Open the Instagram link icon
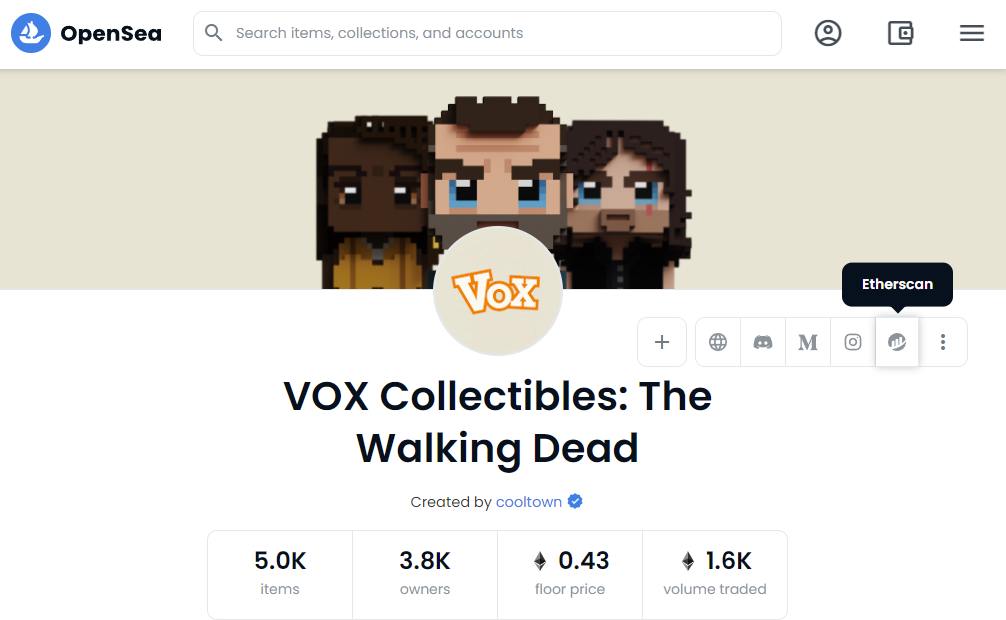Image resolution: width=1006 pixels, height=620 pixels. point(853,342)
